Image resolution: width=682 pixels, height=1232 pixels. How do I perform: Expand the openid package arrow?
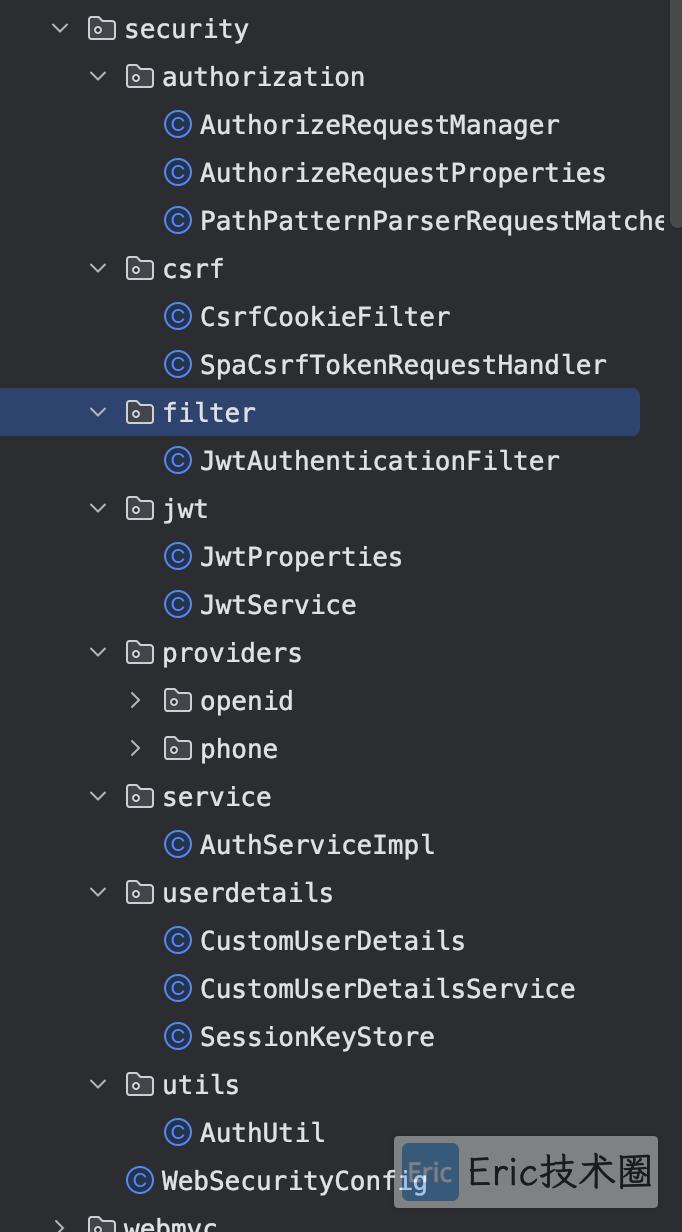[136, 701]
